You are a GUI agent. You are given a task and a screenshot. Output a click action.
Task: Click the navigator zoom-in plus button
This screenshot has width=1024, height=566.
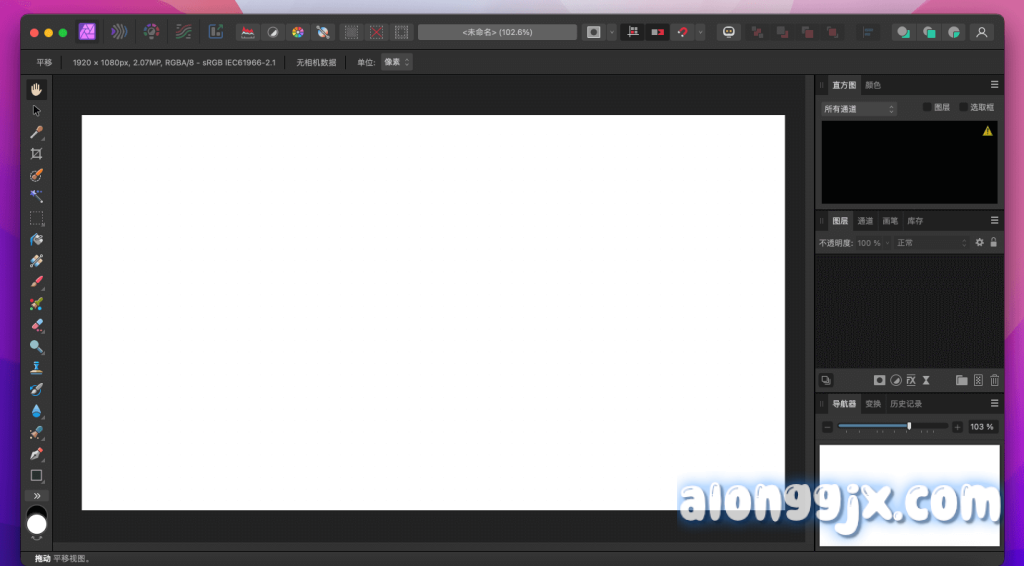pyautogui.click(x=957, y=427)
